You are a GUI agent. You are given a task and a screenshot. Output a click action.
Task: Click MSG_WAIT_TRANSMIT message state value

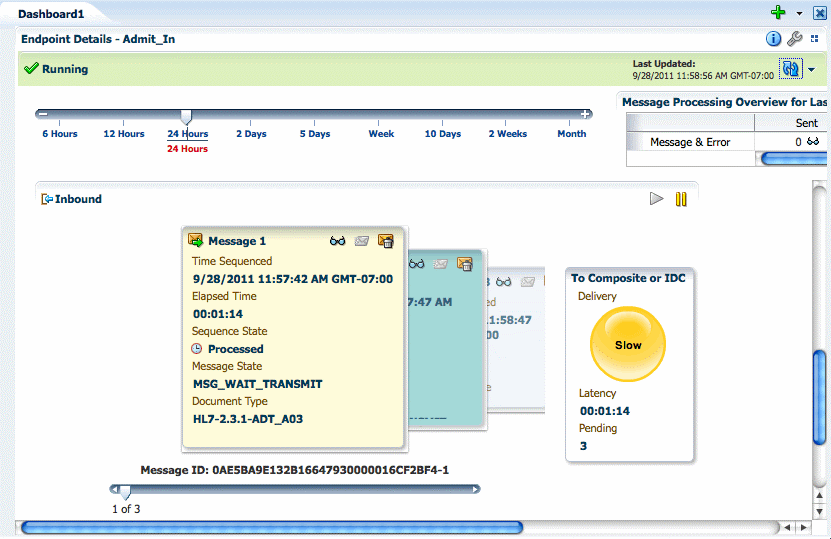[258, 384]
